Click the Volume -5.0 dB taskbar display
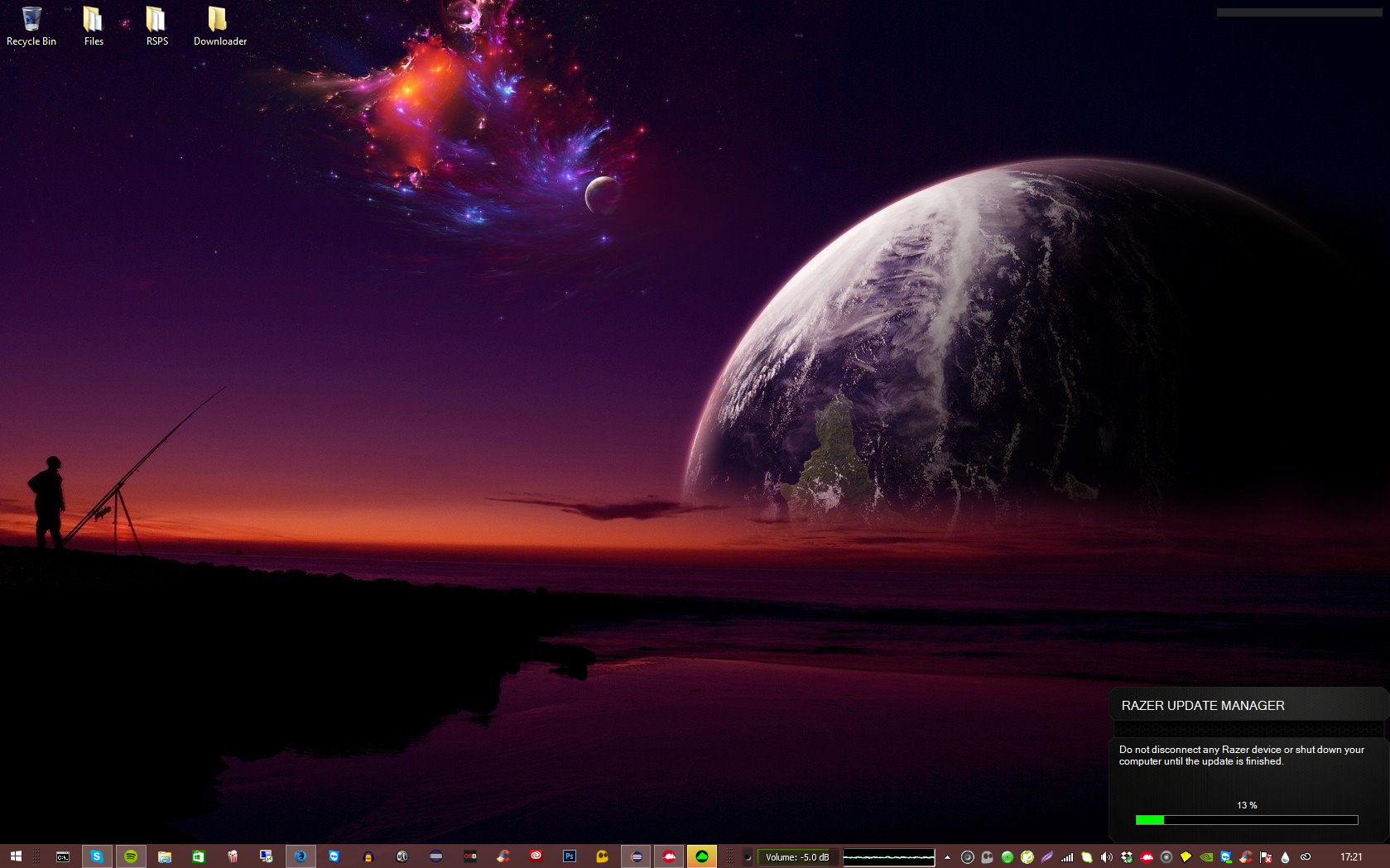 tap(796, 857)
